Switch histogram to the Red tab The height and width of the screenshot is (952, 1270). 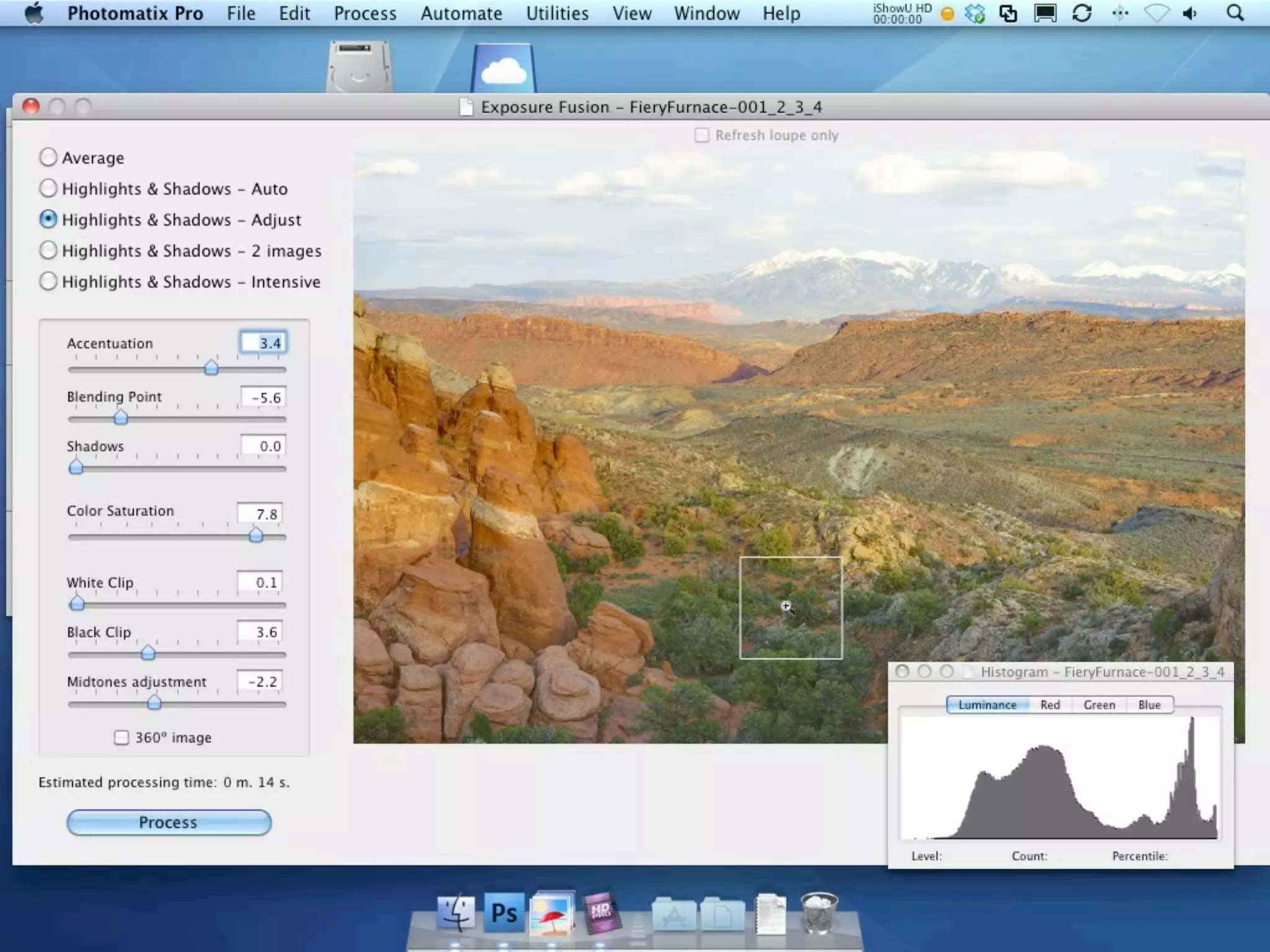click(x=1050, y=705)
